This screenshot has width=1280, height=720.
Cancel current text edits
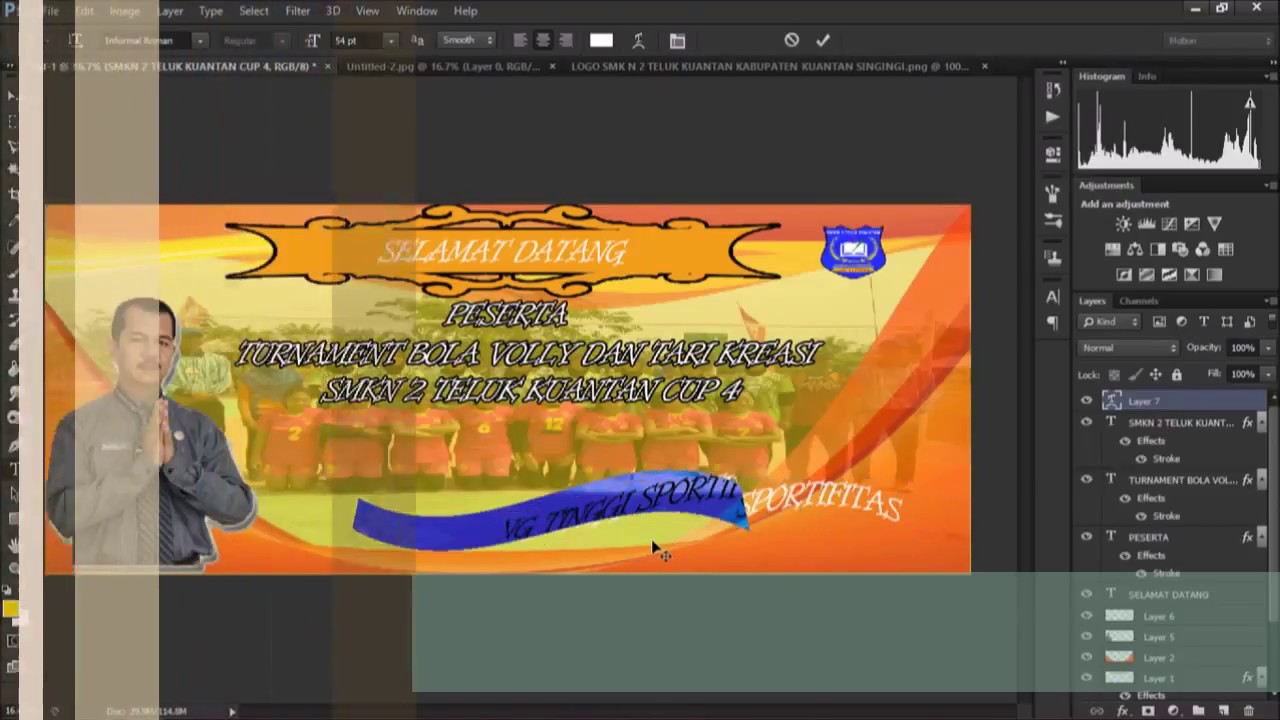(x=791, y=40)
